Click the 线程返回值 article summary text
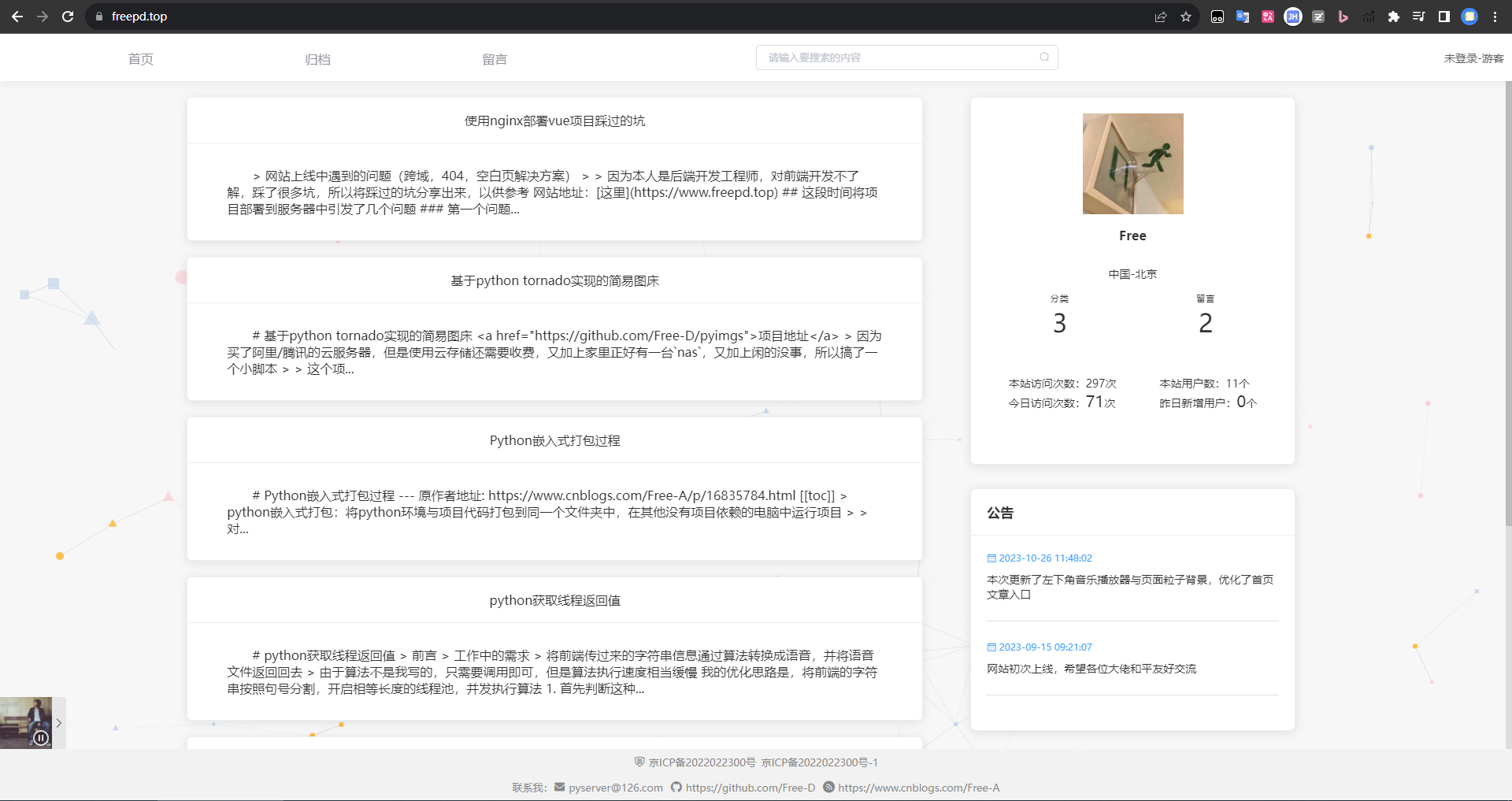1512x801 pixels. coord(552,672)
